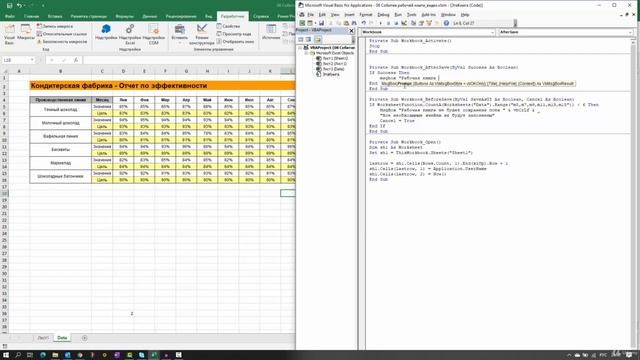The image size is (640, 360).
Task: Switch to the Главная ribbon tab
Action: [x=31, y=16]
